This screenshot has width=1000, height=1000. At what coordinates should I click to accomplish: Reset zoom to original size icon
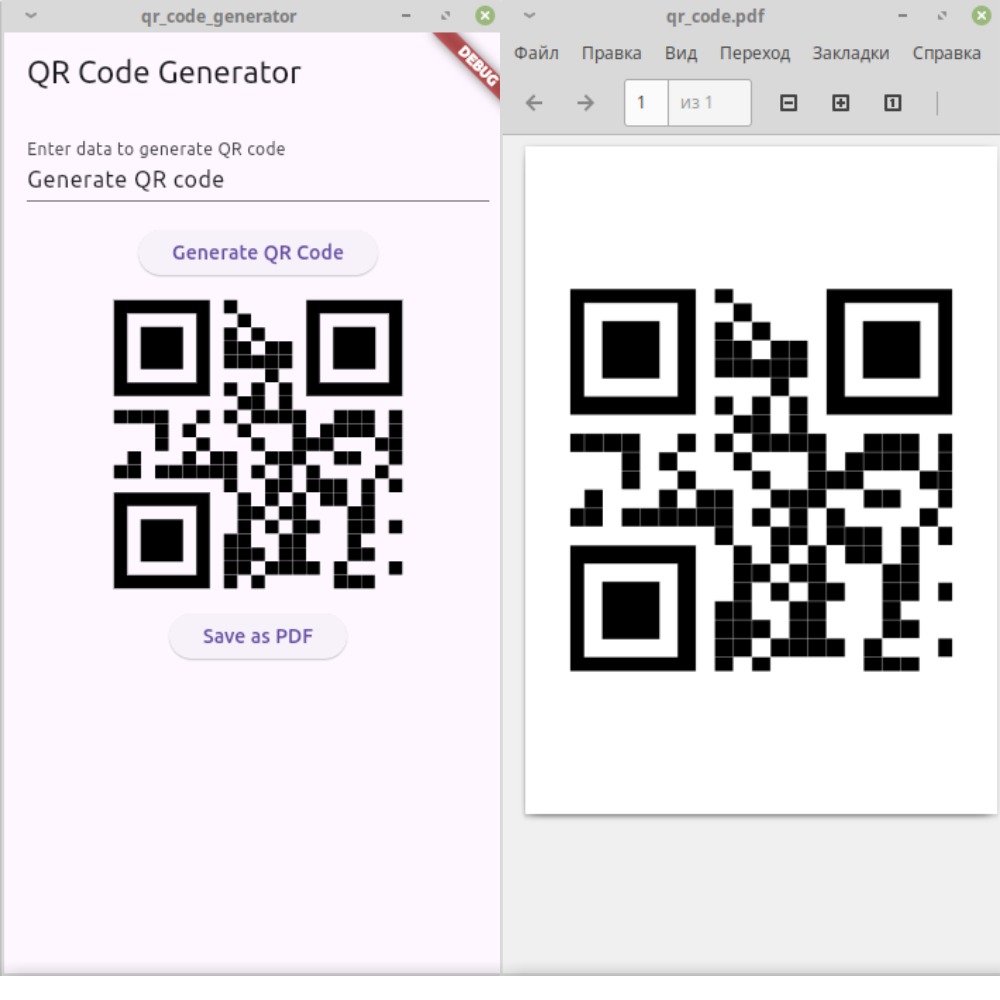click(892, 103)
